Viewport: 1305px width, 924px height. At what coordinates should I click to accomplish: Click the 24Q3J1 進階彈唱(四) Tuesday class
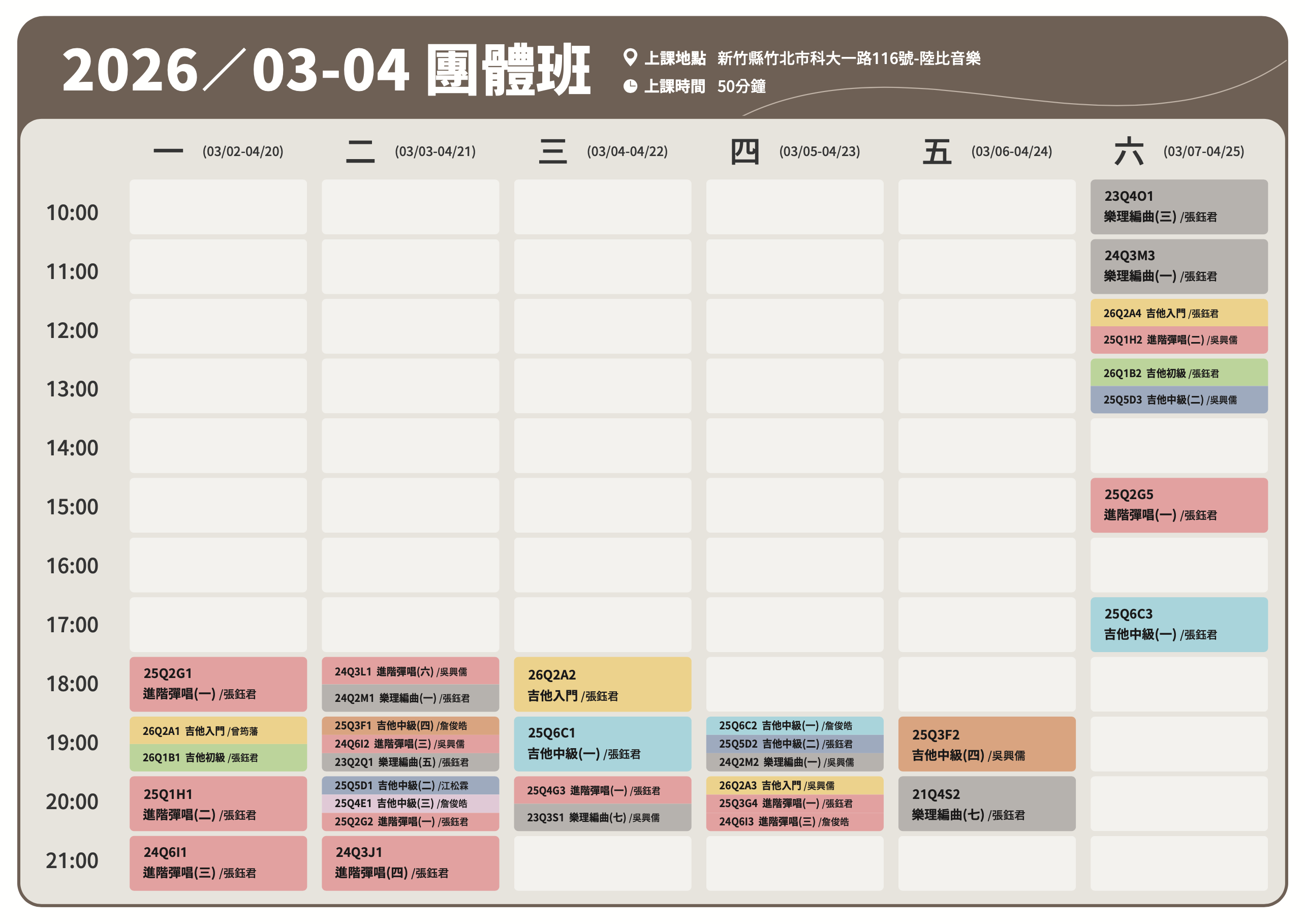[x=410, y=862]
